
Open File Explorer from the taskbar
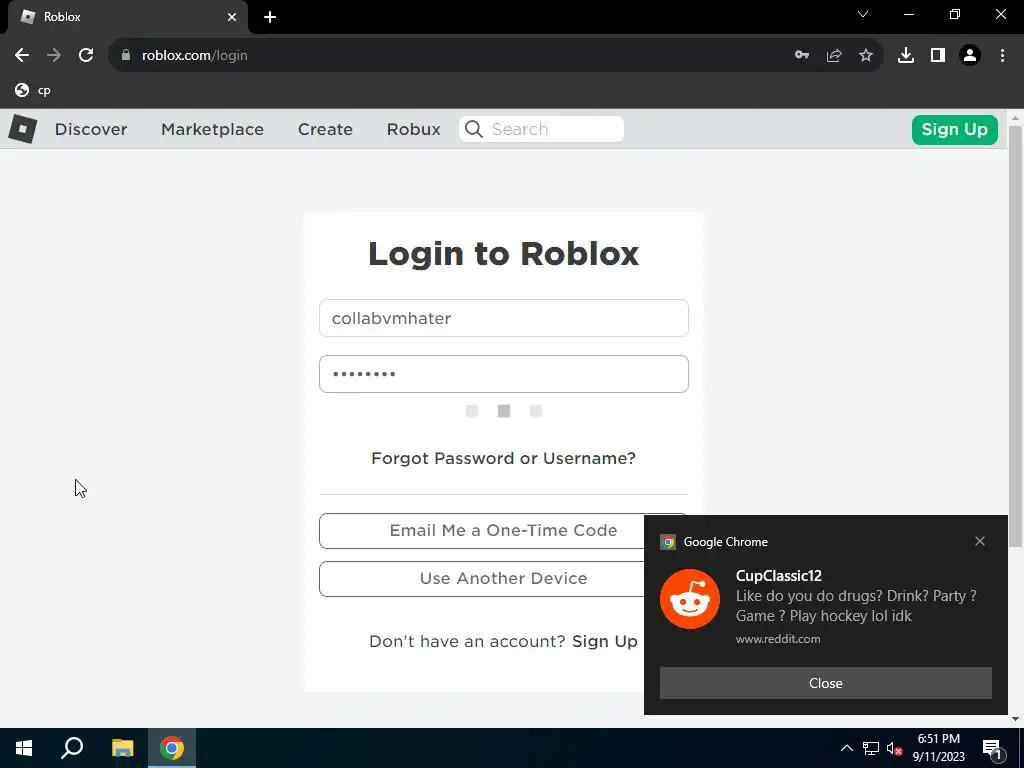coord(122,748)
